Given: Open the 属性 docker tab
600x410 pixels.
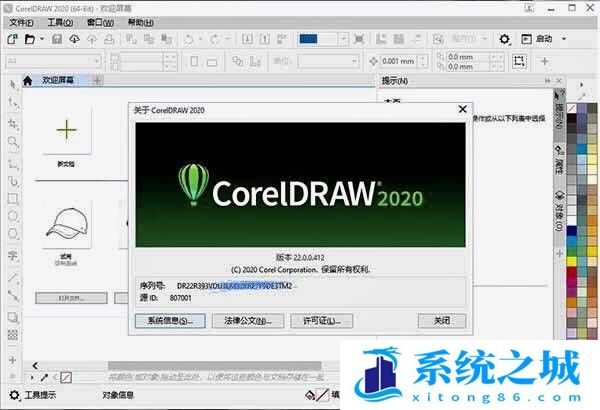Looking at the screenshot, I should tap(559, 160).
